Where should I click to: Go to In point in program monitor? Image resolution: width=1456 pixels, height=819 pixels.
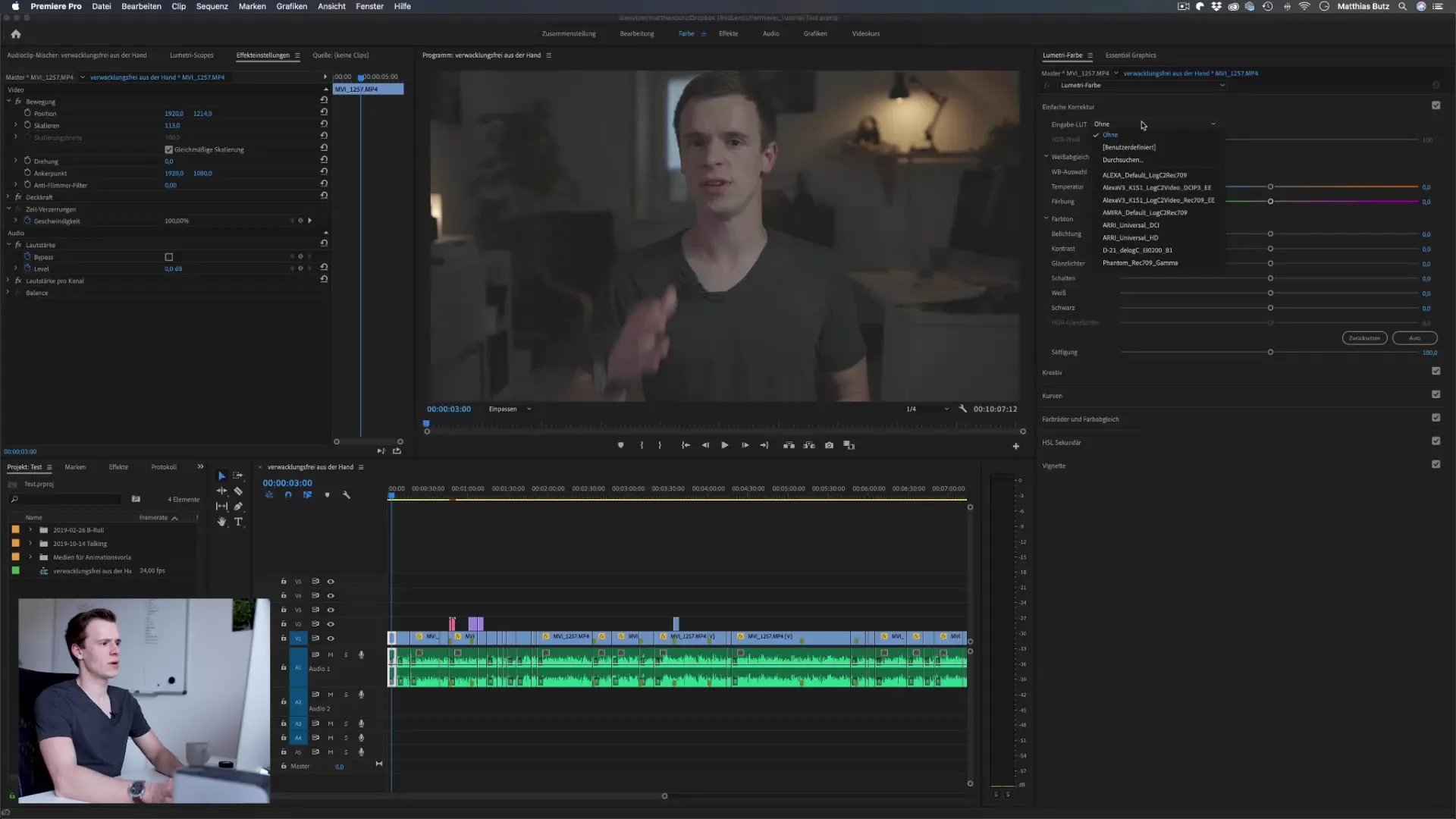pos(686,446)
